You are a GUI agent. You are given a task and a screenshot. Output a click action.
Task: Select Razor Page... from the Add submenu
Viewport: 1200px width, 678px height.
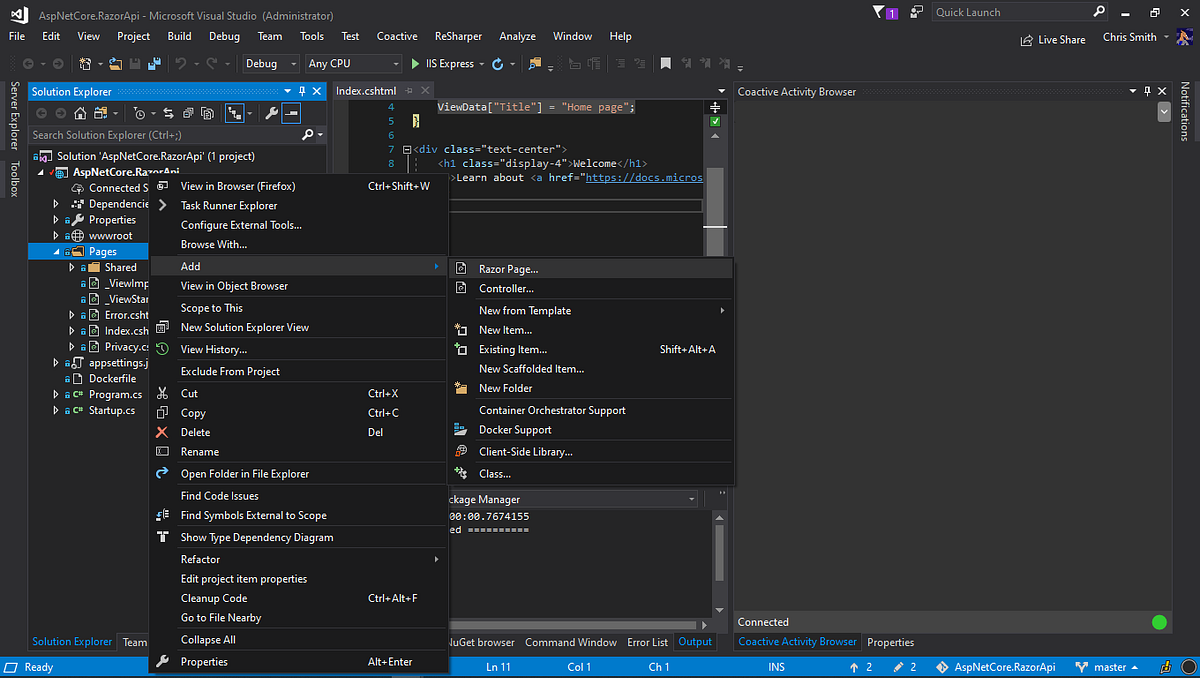(x=512, y=267)
